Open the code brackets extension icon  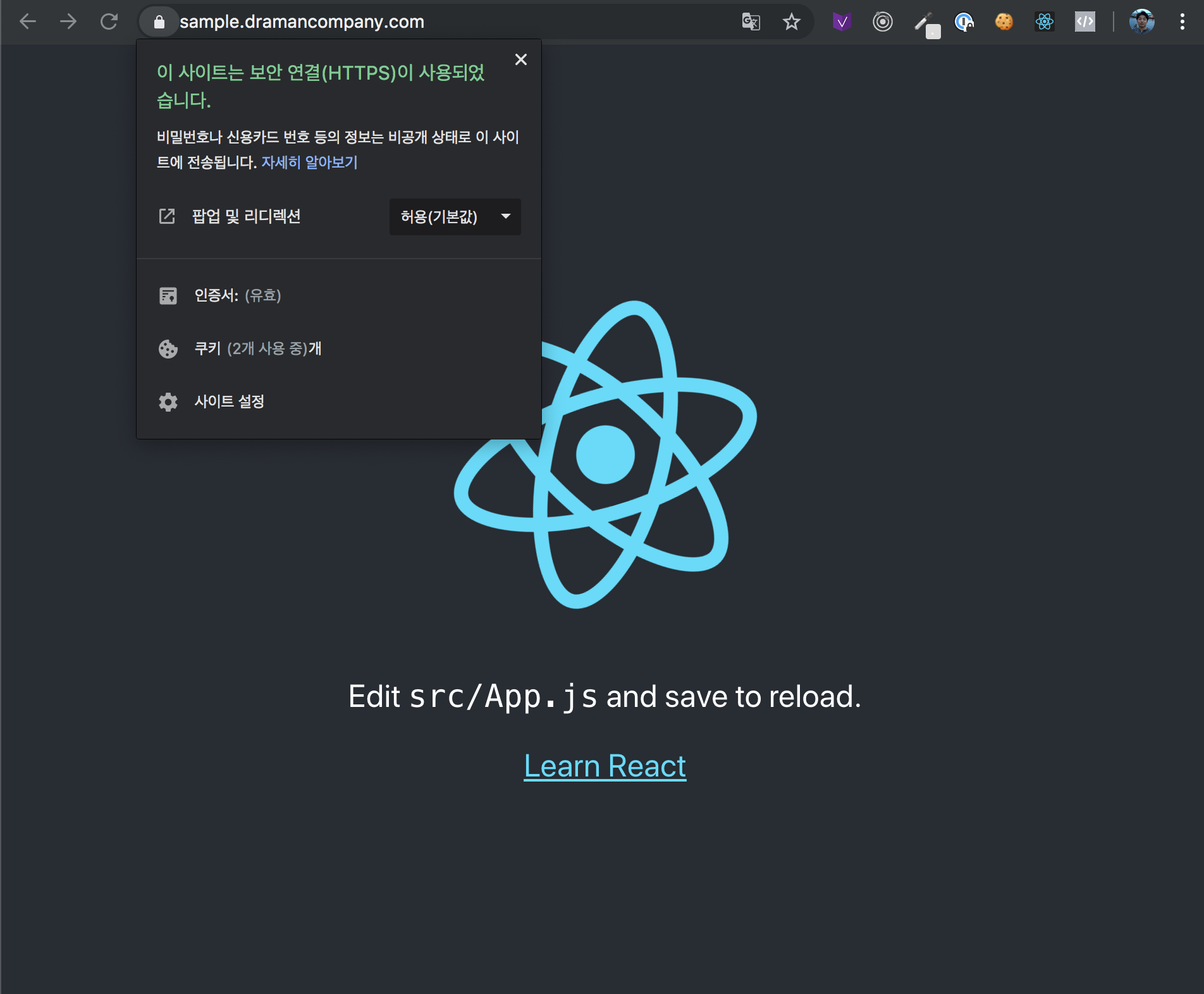(x=1084, y=22)
